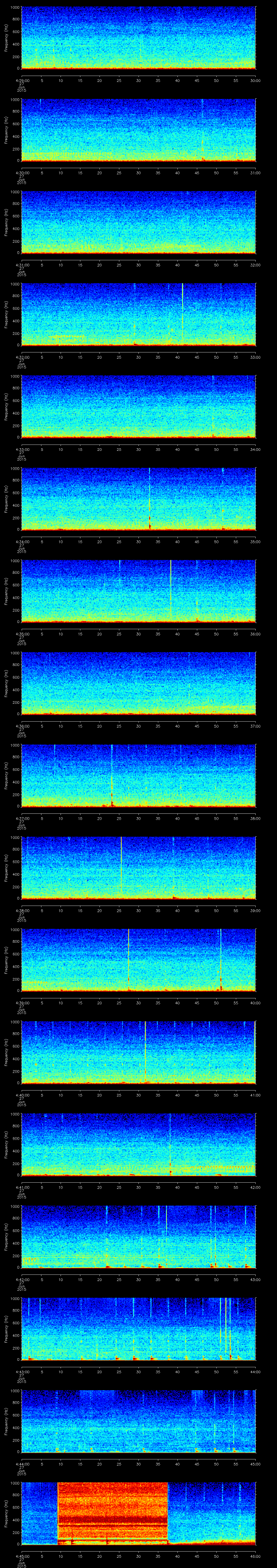277x1568 pixels.
Task: Click the 50-second tick on the 4:41:00 panel axis
Action: coord(216,1186)
